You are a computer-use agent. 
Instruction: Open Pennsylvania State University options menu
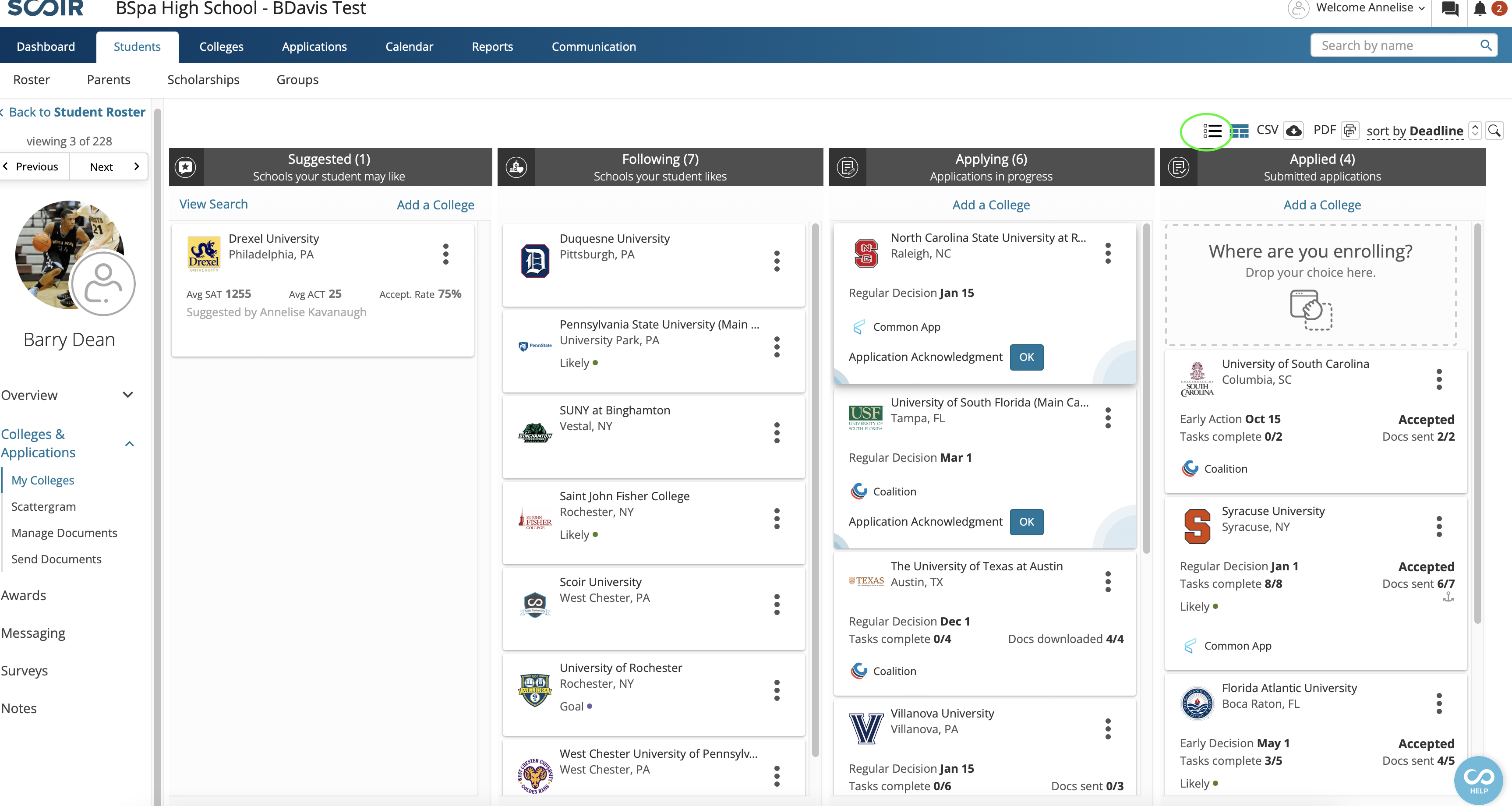[x=777, y=347]
